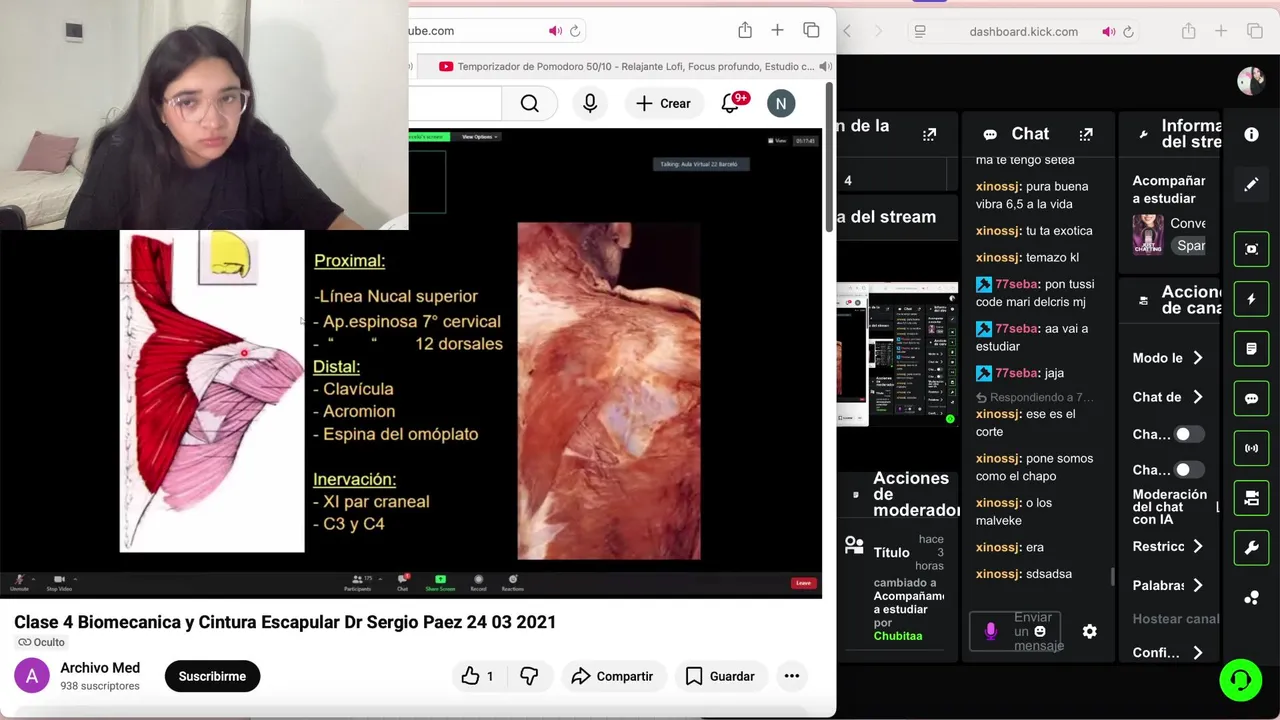Open the Archivo Med channel name link
This screenshot has width=1280, height=720.
pyautogui.click(x=100, y=668)
